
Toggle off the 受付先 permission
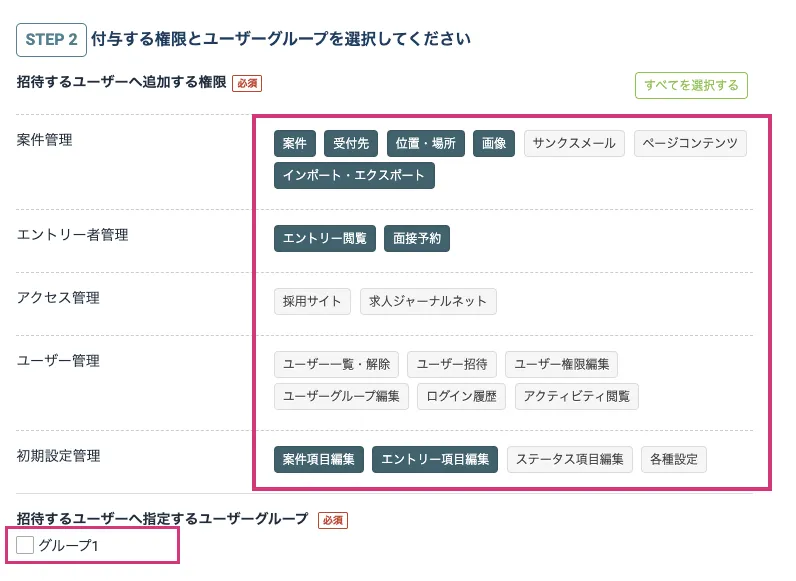351,143
